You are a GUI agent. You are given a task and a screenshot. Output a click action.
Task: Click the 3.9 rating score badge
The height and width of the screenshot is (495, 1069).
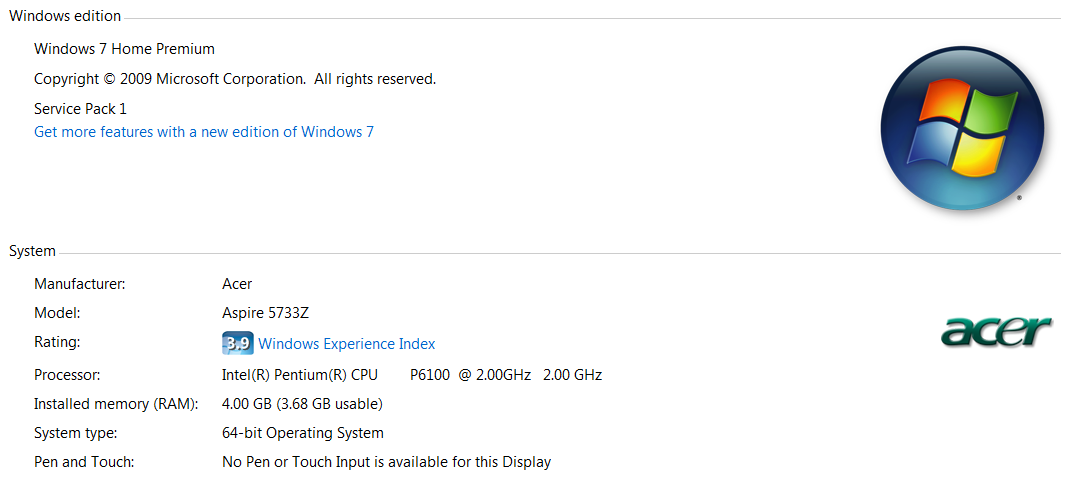point(237,343)
